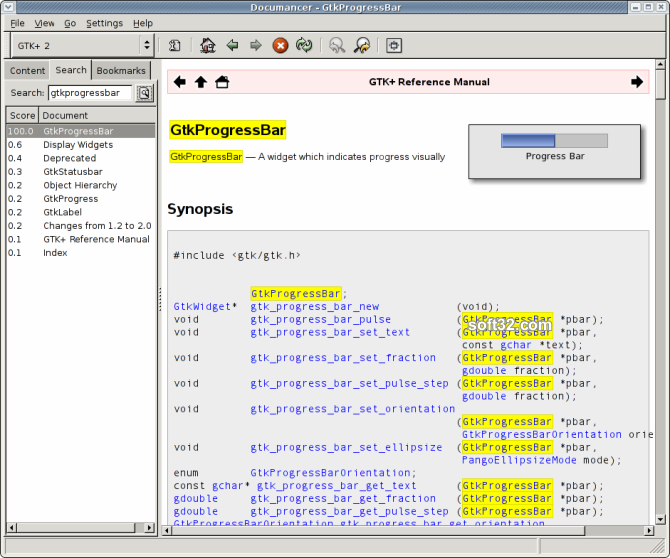Select GtkProgressBar search result
The image size is (670, 558).
click(81, 131)
